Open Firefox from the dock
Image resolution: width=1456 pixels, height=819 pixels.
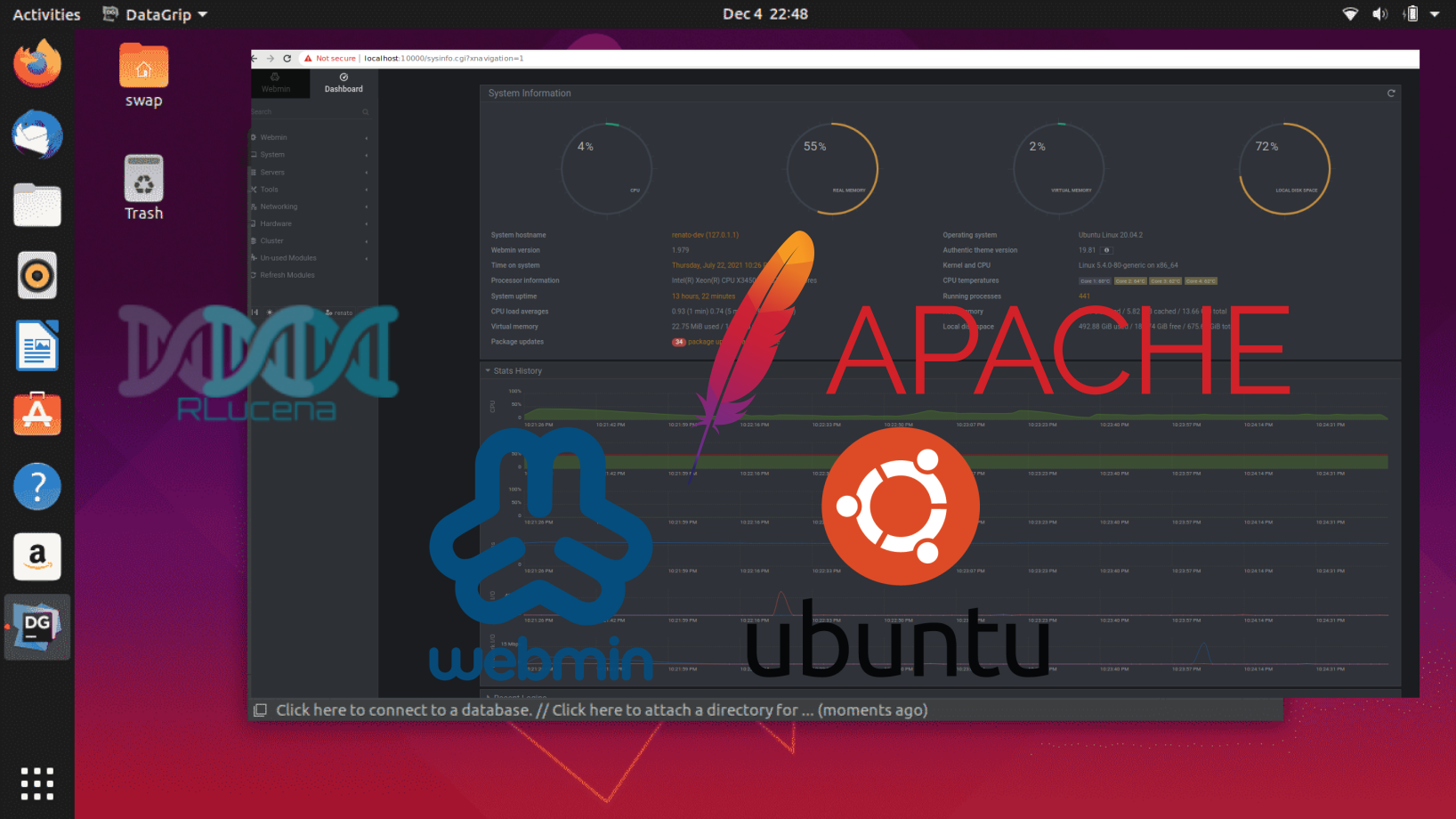click(37, 64)
